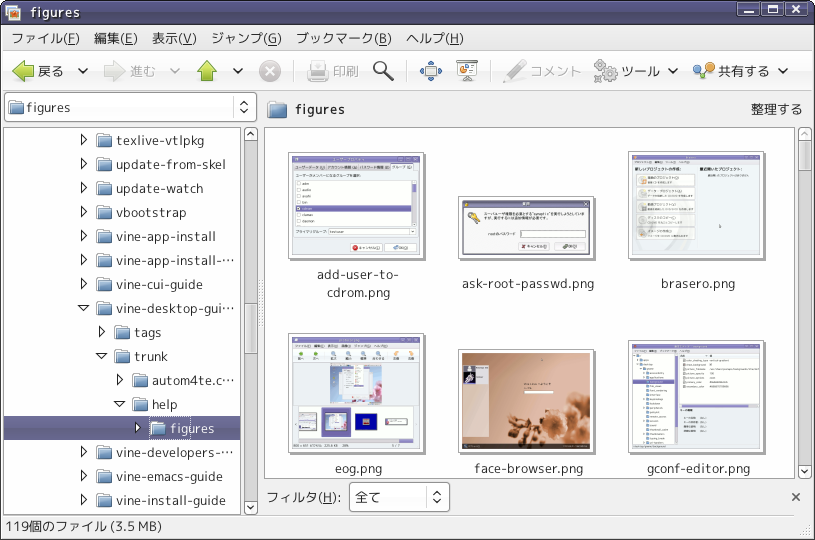Open the File menu (ファイル)
This screenshot has height=540, width=815.
click(x=46, y=38)
